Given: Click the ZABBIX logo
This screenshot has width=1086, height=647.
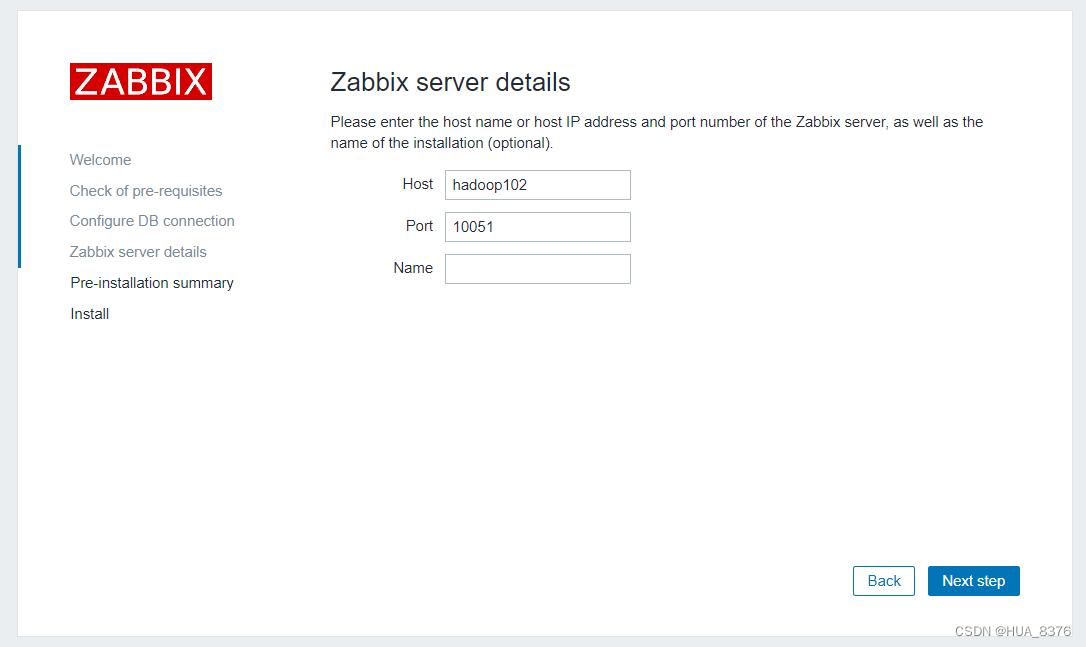Looking at the screenshot, I should (x=140, y=81).
